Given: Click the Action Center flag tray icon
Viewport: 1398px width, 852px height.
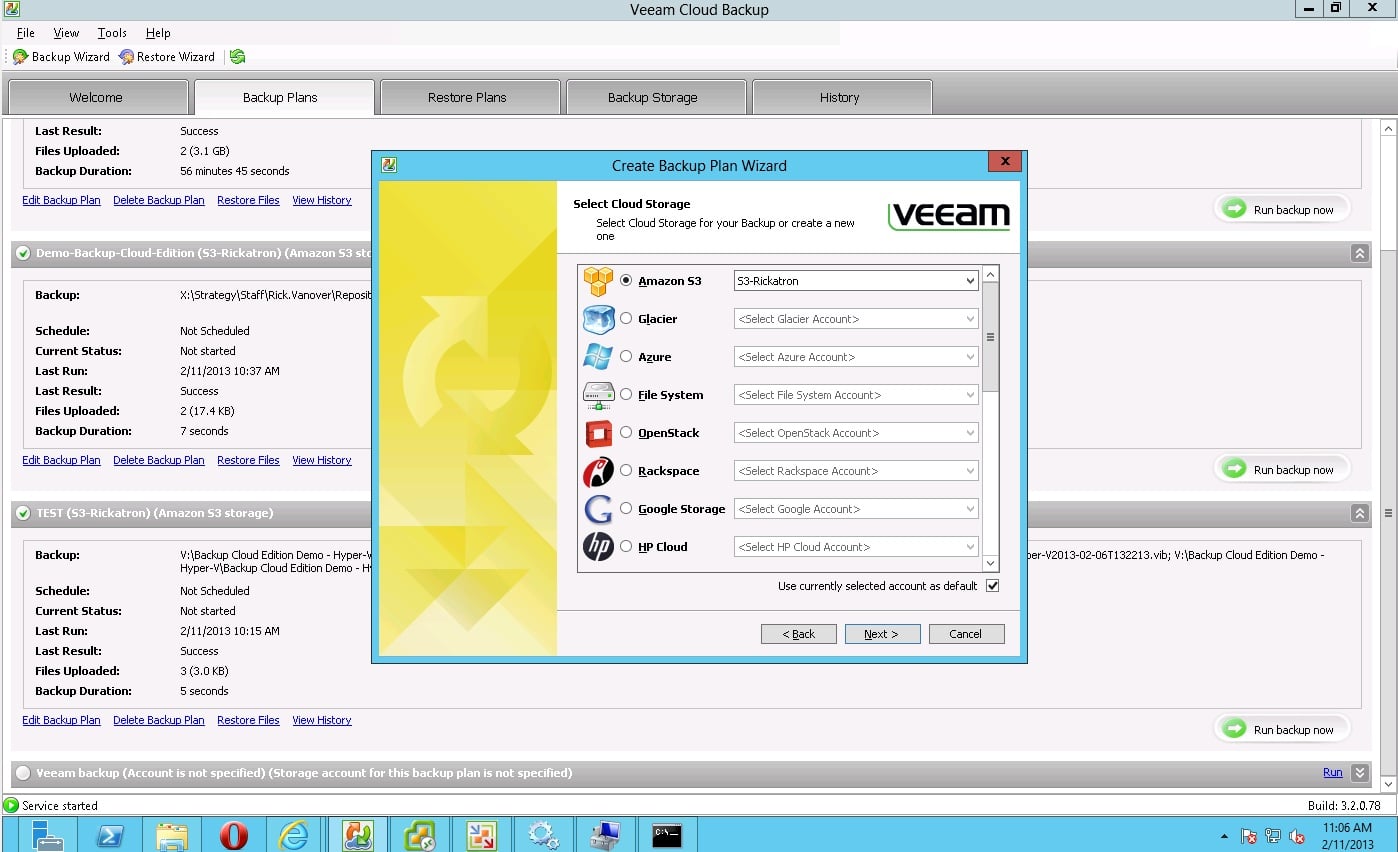Looking at the screenshot, I should tap(1249, 836).
